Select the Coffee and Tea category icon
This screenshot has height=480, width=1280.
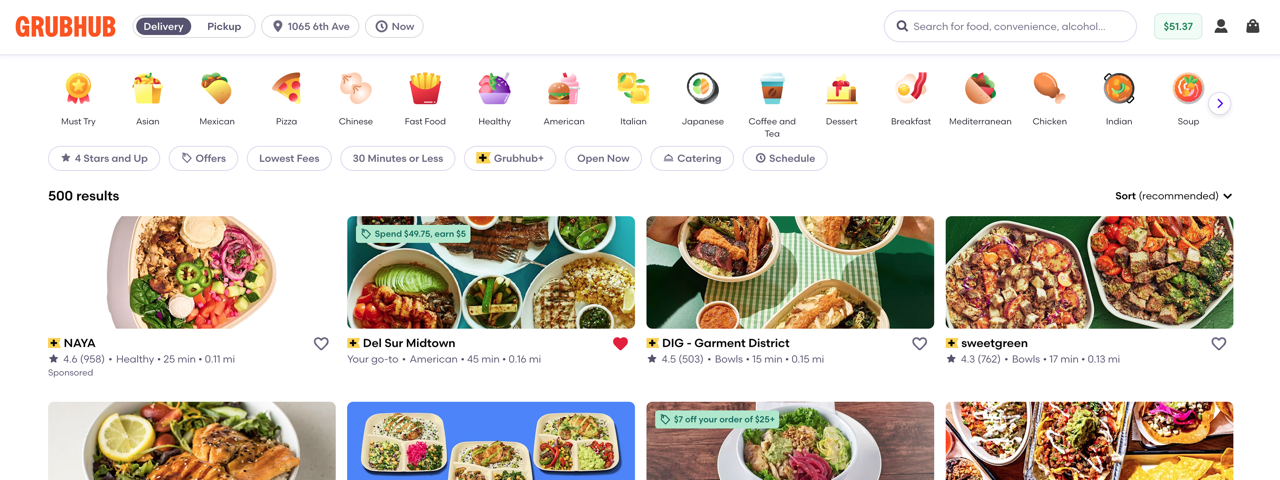(772, 90)
